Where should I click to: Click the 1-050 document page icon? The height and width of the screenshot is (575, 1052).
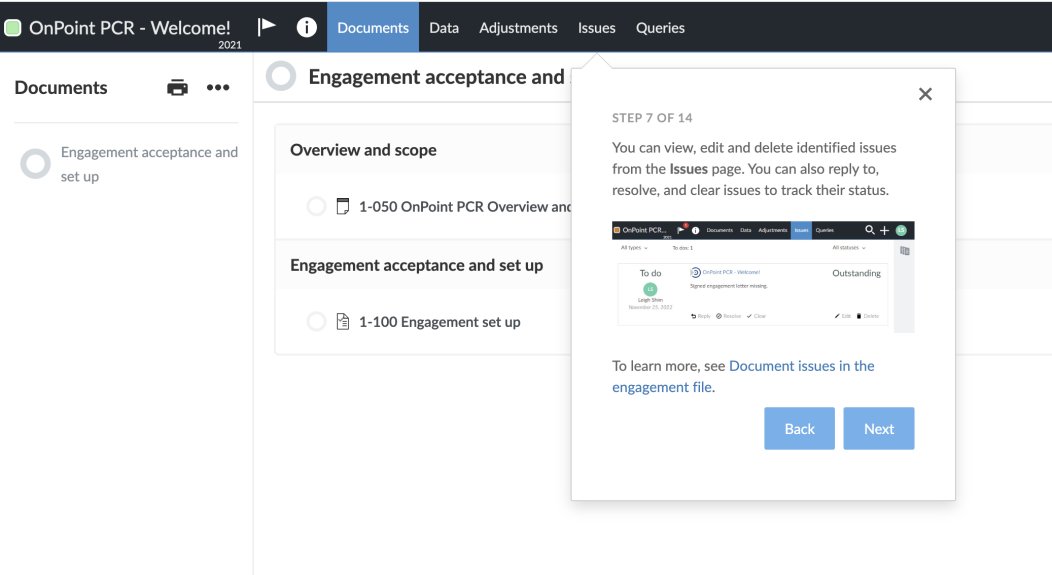[x=343, y=207]
